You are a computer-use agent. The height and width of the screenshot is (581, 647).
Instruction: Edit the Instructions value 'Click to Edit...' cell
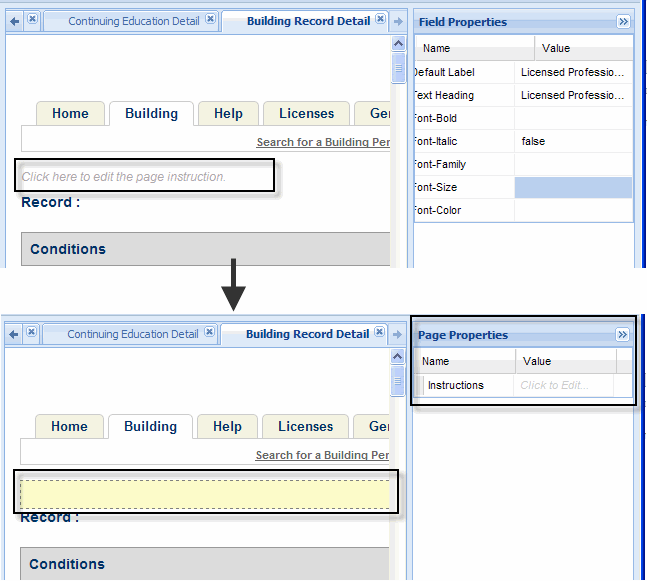563,385
